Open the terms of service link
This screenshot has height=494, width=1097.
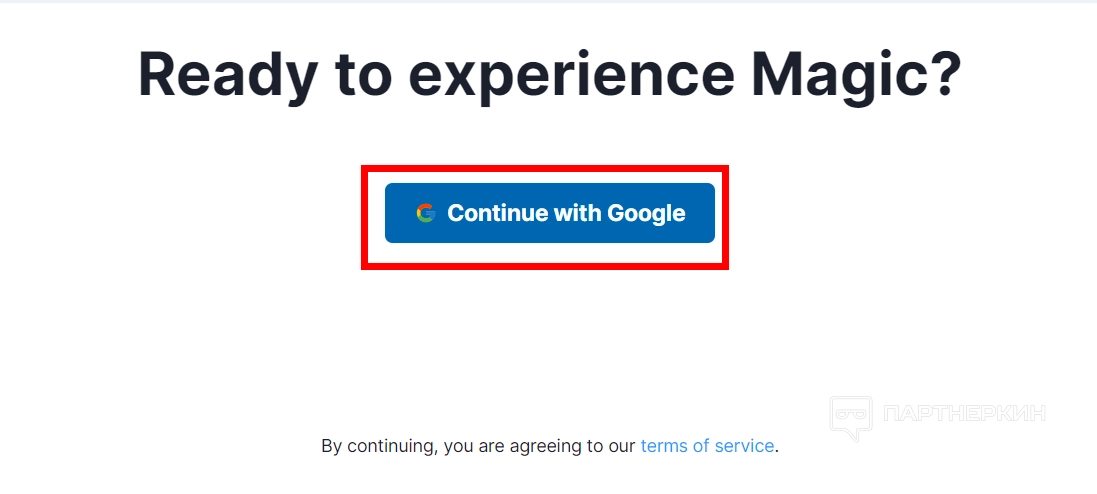(707, 446)
